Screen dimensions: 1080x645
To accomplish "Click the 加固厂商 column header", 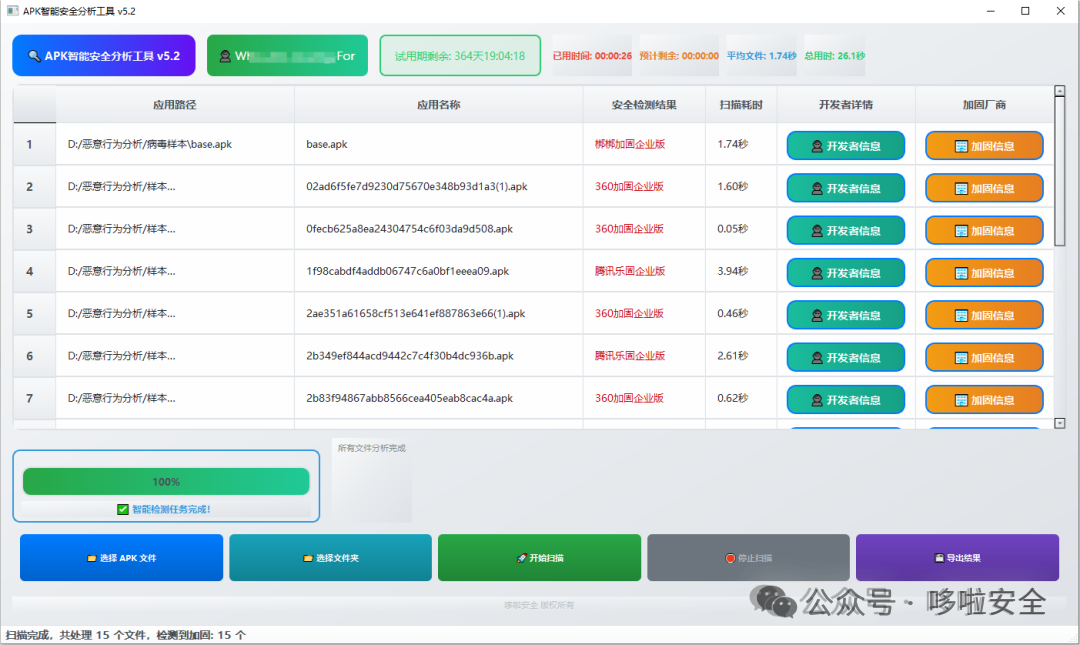I will pos(984,105).
